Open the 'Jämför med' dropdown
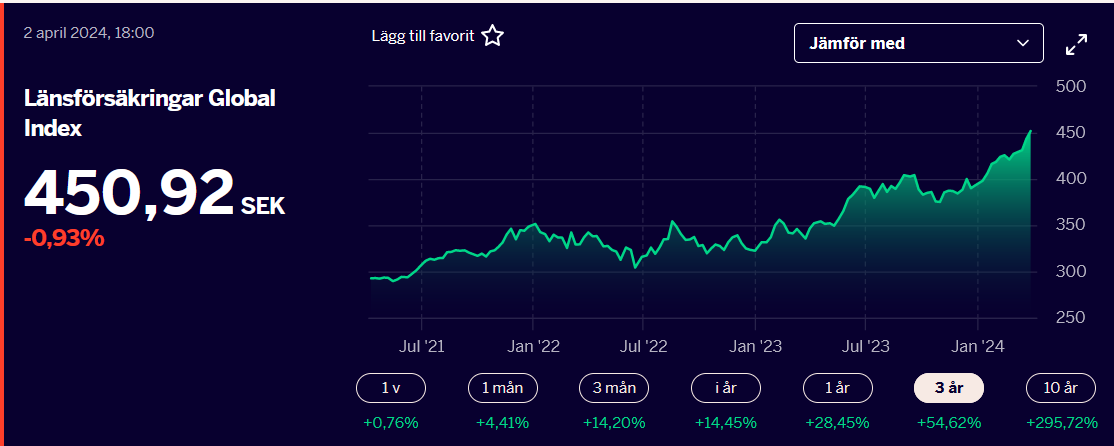 919,43
